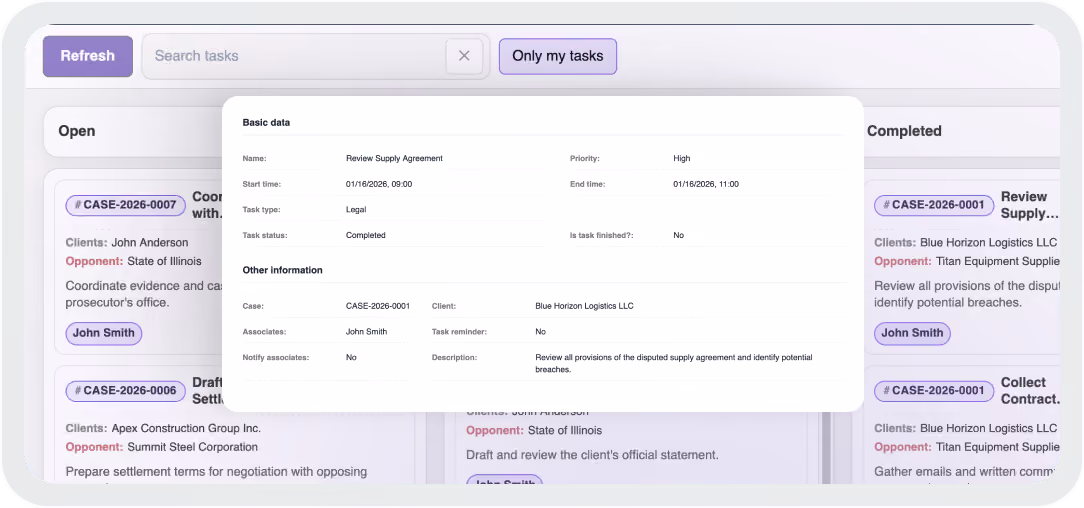Open the CASE-2026-0007 case tag
The height and width of the screenshot is (508, 1084).
pyautogui.click(x=126, y=205)
